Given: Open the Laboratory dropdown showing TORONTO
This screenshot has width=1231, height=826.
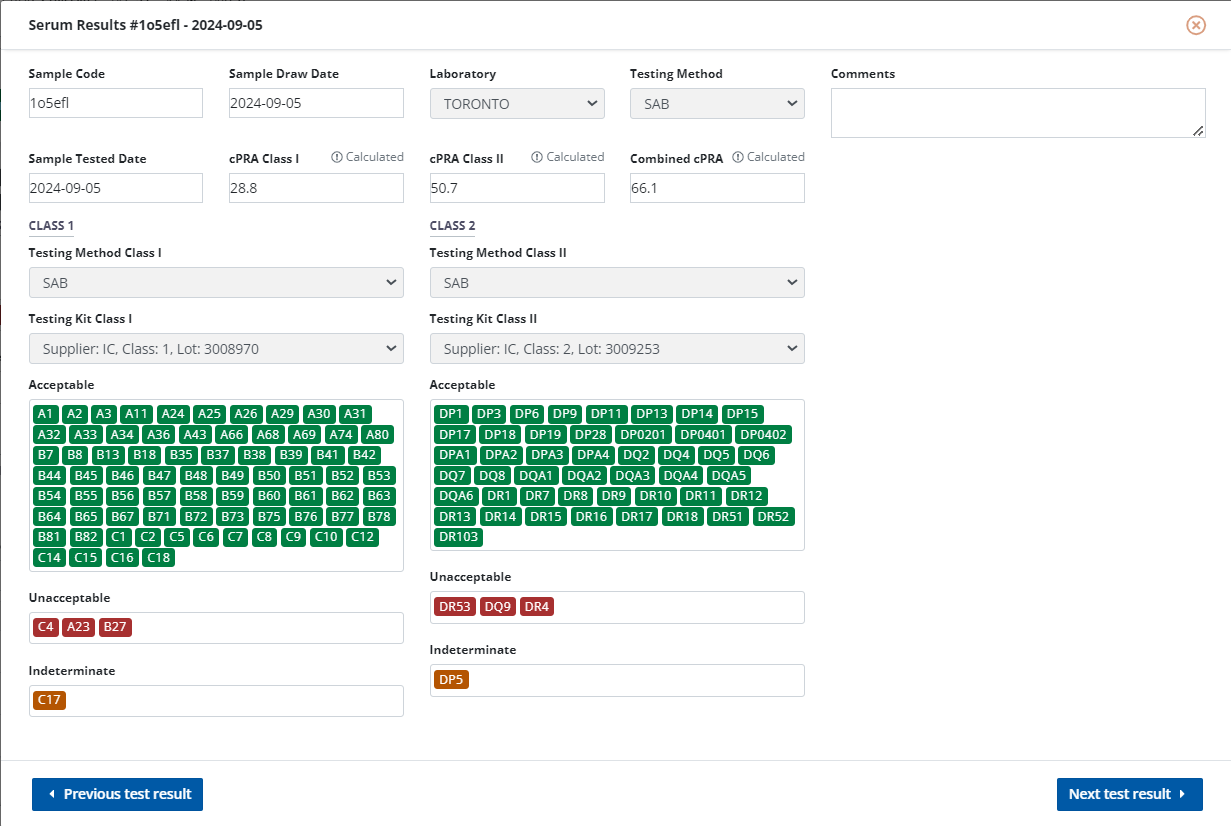Looking at the screenshot, I should (x=517, y=104).
